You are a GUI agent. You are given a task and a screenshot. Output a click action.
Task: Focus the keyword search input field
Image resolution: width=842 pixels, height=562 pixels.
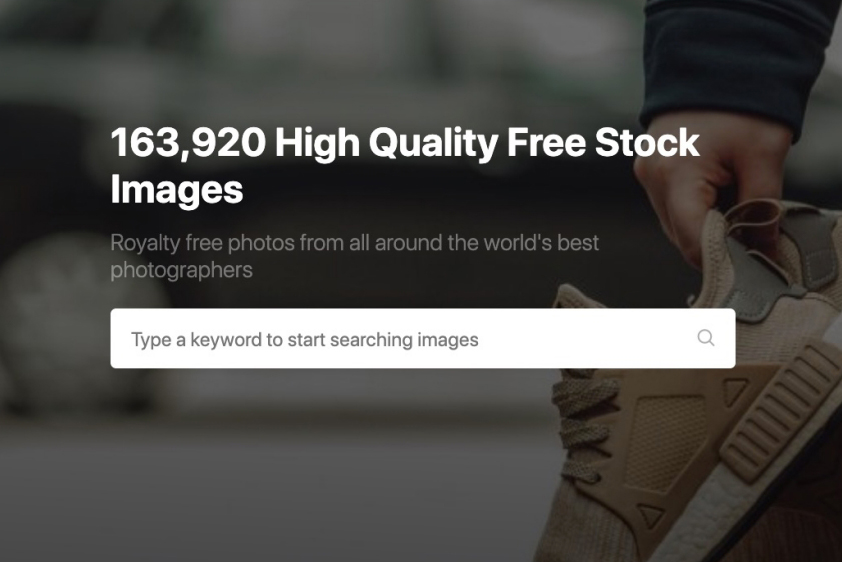click(423, 338)
